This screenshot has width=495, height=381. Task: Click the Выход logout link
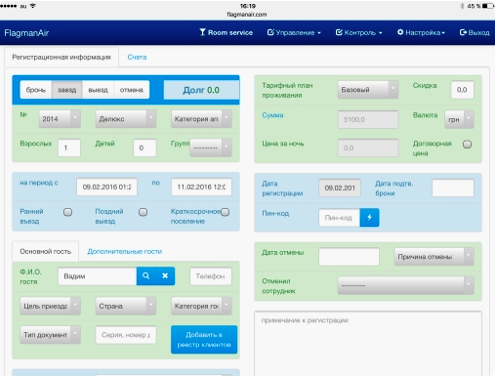pyautogui.click(x=475, y=32)
